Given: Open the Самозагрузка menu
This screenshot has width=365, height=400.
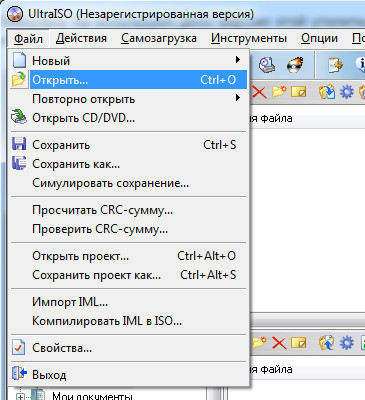Looking at the screenshot, I should (159, 38).
